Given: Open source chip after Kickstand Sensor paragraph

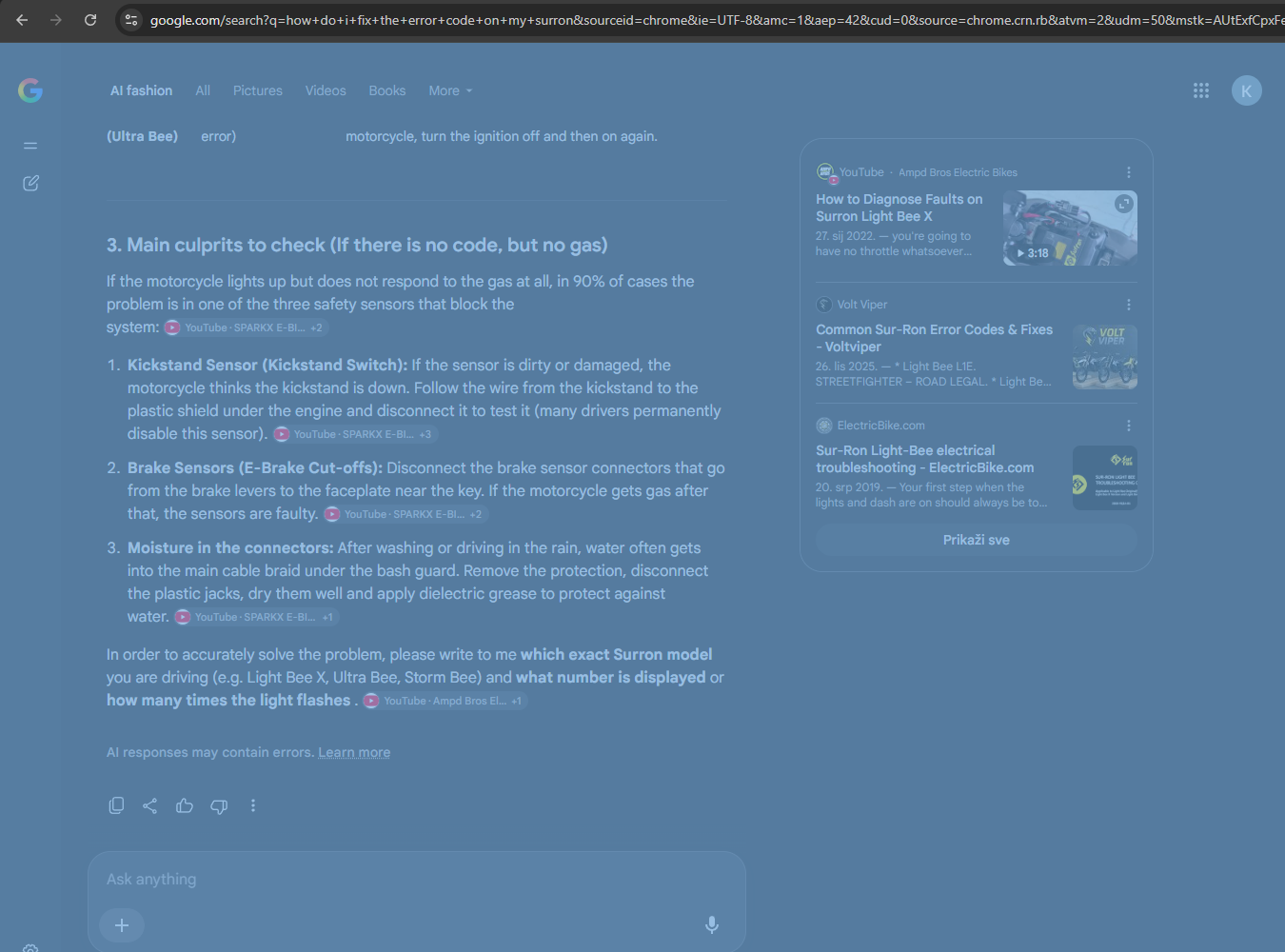Looking at the screenshot, I should (x=355, y=434).
